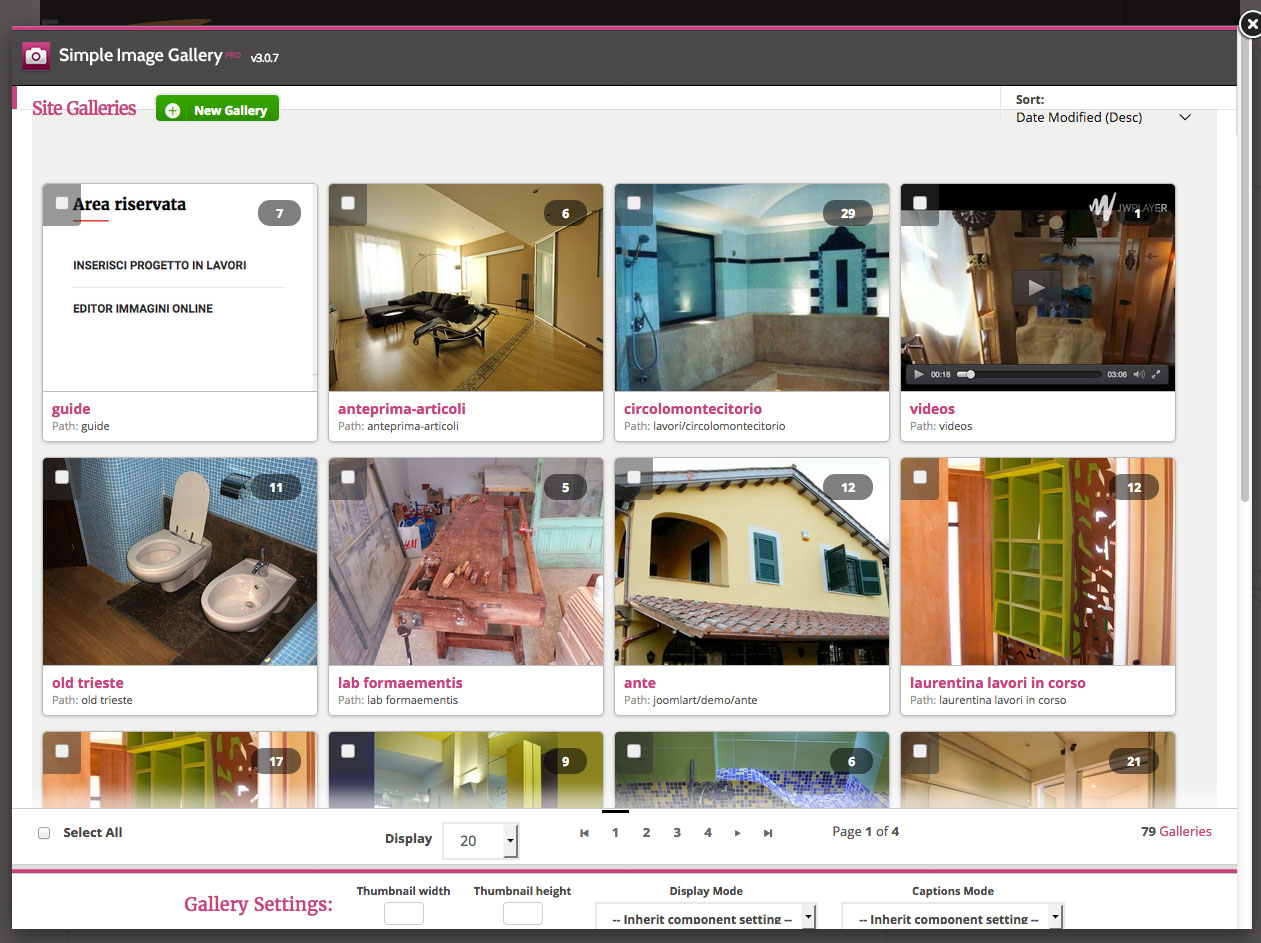The width and height of the screenshot is (1261, 943).
Task: Click the count badge 12 on laurentina lavori in corso
Action: pyautogui.click(x=1134, y=488)
